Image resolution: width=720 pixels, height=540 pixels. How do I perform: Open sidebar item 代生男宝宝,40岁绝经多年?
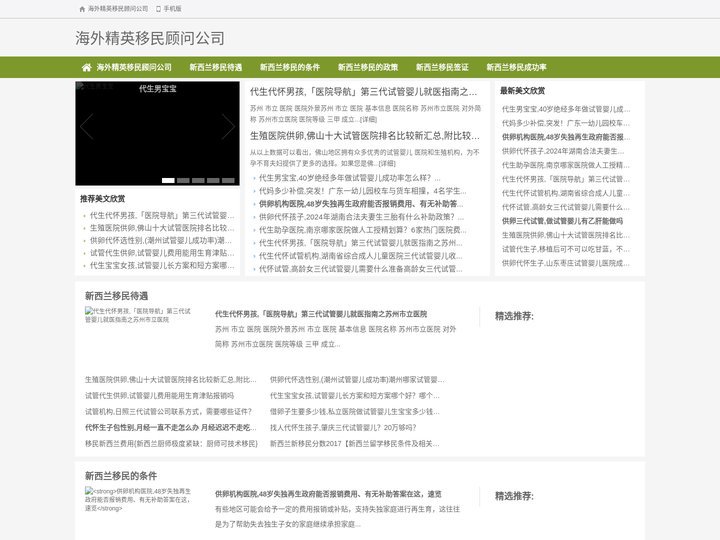[566, 109]
